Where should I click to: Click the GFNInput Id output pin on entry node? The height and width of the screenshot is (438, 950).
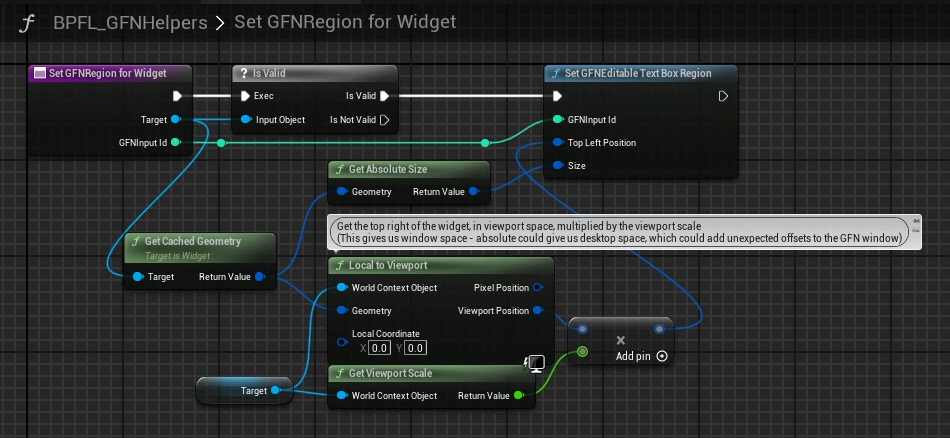175,143
